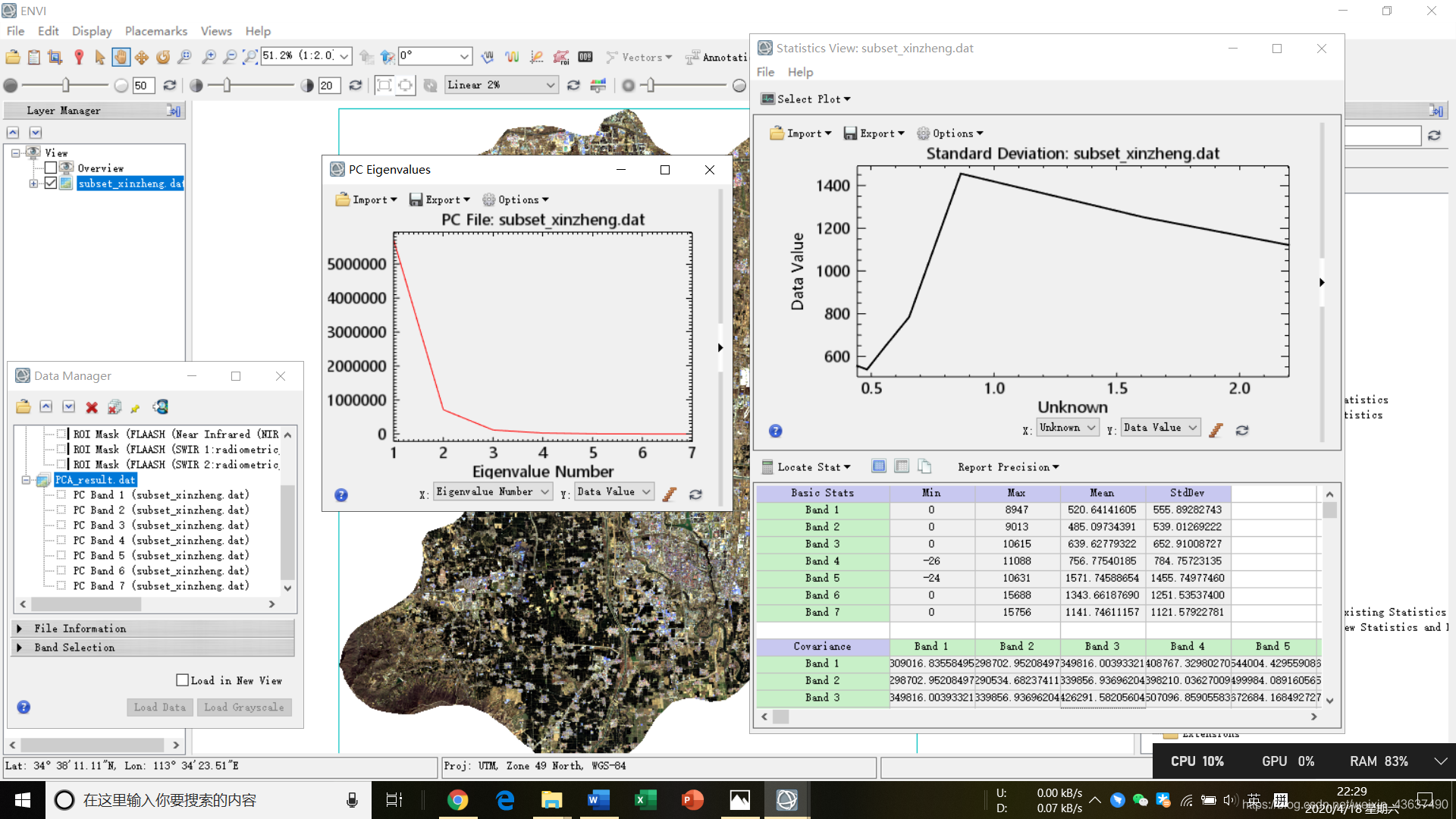1456x819 pixels.
Task: Click the placemark pin tool
Action: 78,57
